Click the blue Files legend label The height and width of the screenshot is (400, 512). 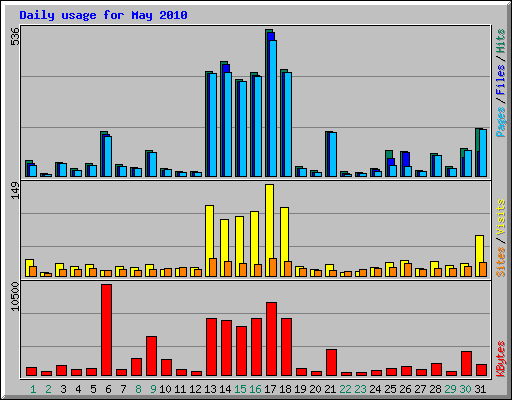[501, 79]
